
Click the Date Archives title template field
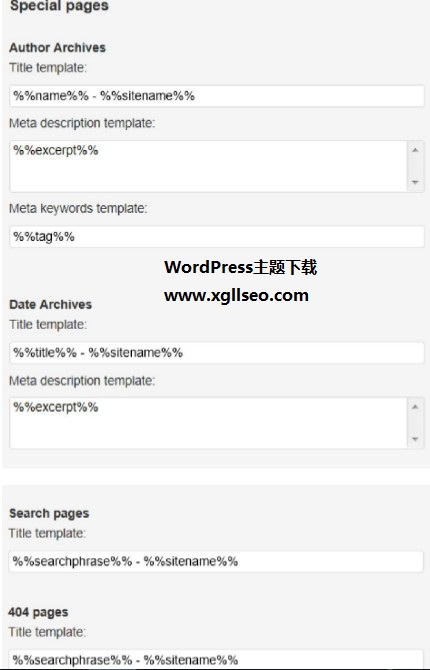coord(217,353)
